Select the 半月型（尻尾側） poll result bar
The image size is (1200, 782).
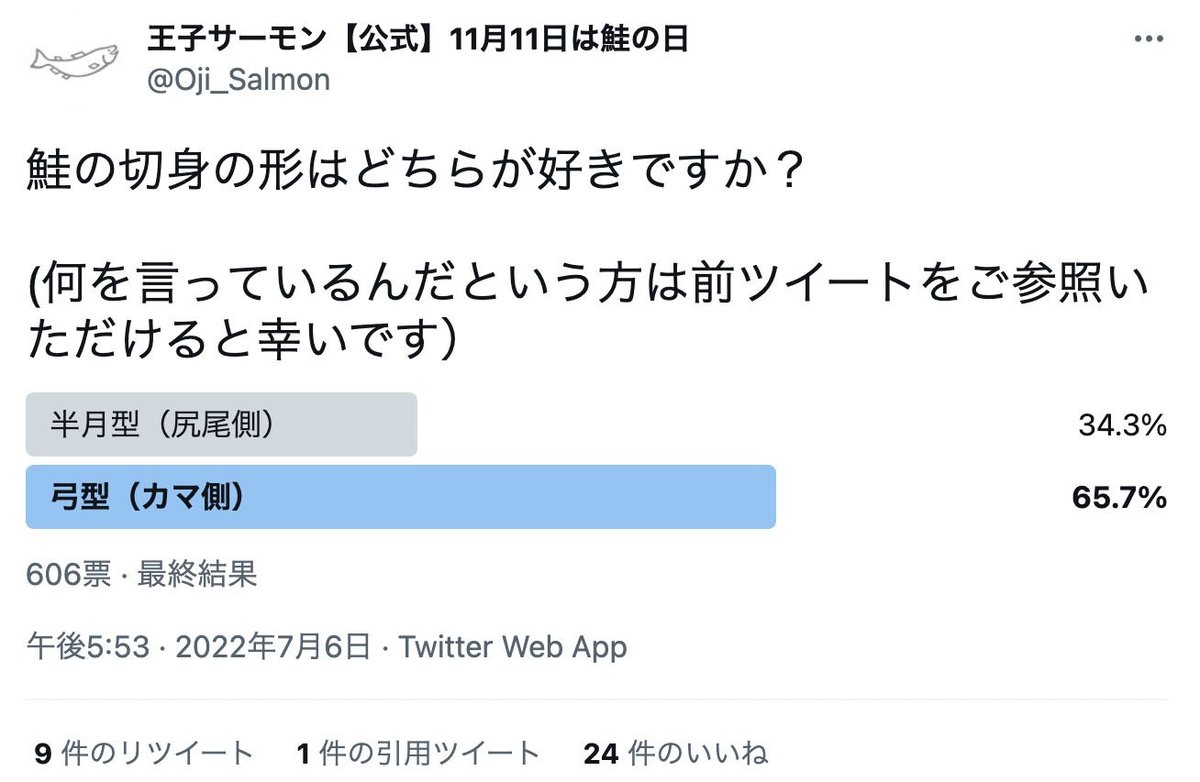click(221, 425)
